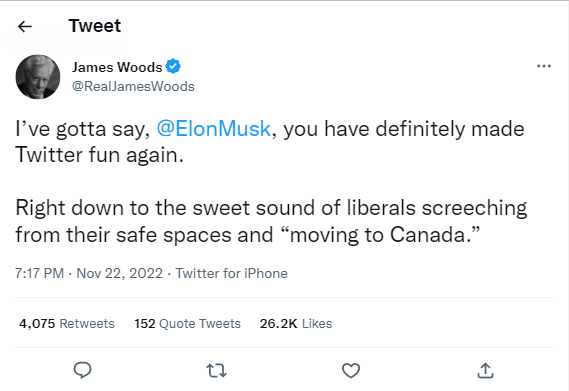Image resolution: width=569 pixels, height=391 pixels.
Task: Click the blue verified badge
Action: pos(173,66)
